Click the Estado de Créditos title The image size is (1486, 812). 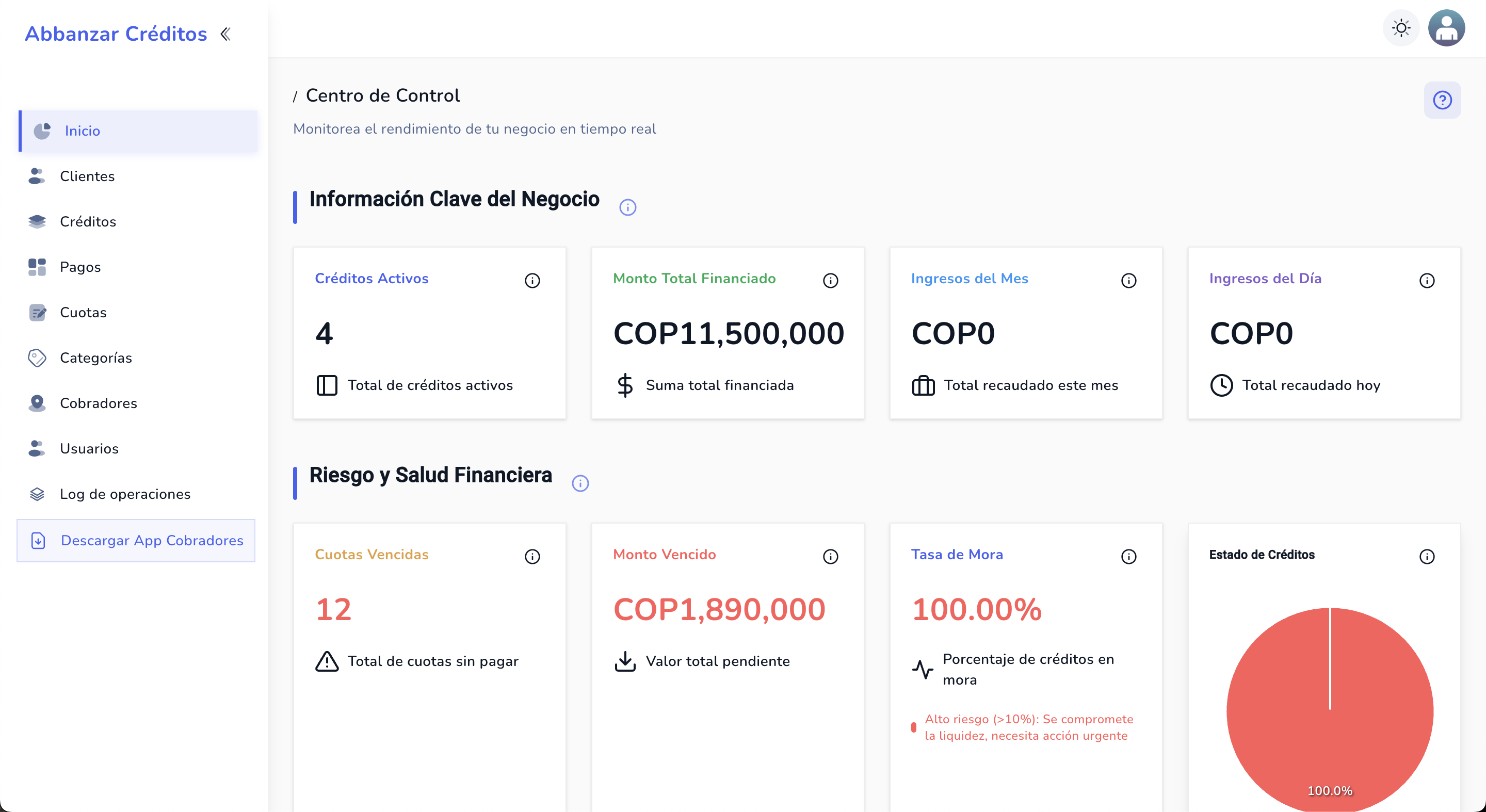coord(1262,555)
